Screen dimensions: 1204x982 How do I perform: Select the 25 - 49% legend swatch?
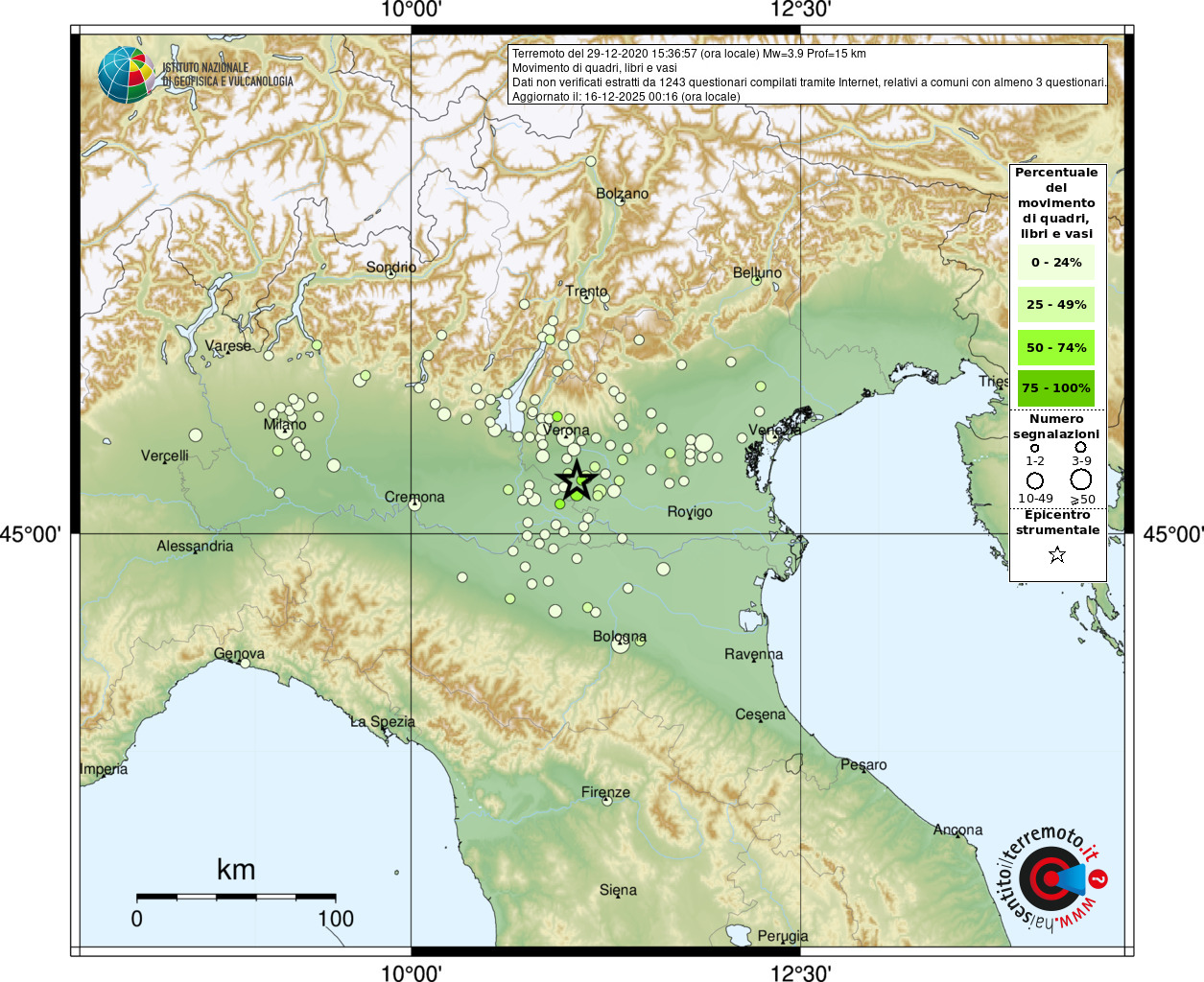(1056, 304)
